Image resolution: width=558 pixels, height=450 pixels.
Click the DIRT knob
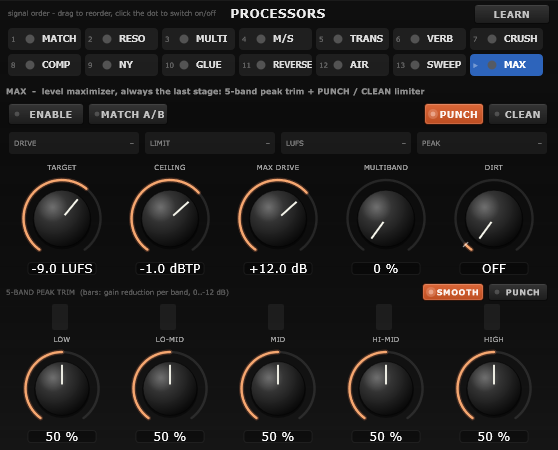point(494,218)
